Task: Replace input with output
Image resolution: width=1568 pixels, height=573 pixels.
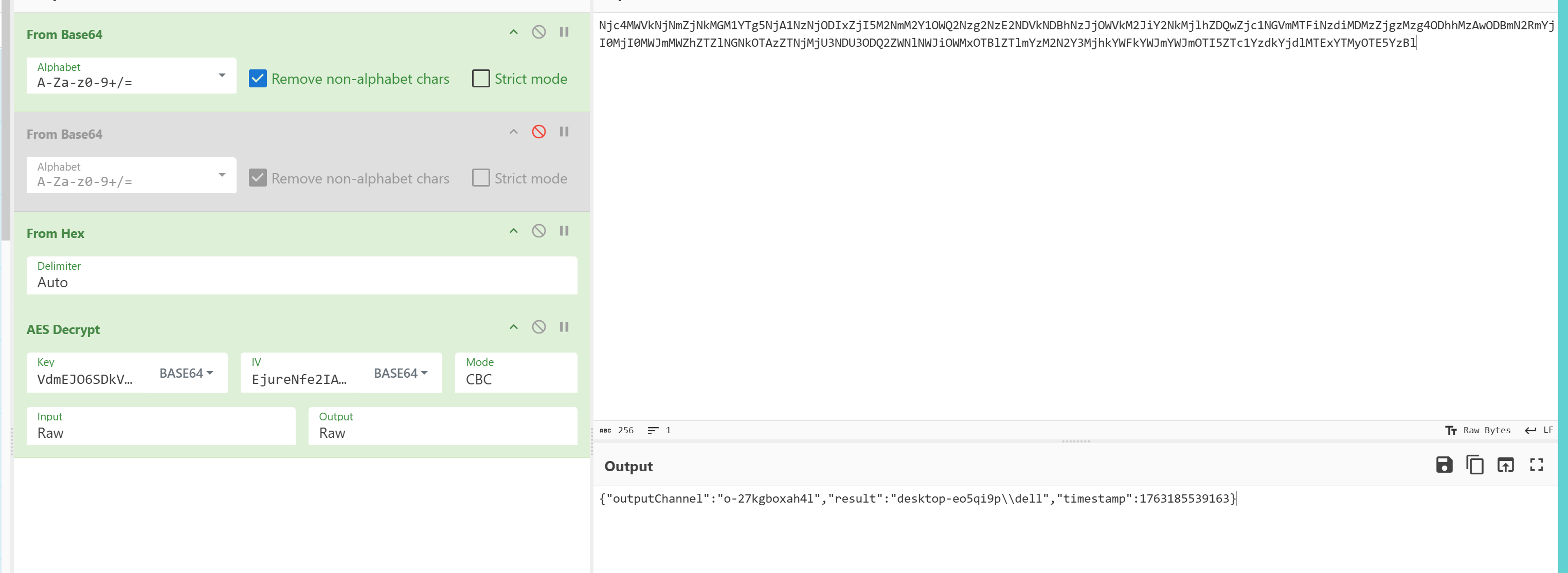Action: [x=1505, y=465]
